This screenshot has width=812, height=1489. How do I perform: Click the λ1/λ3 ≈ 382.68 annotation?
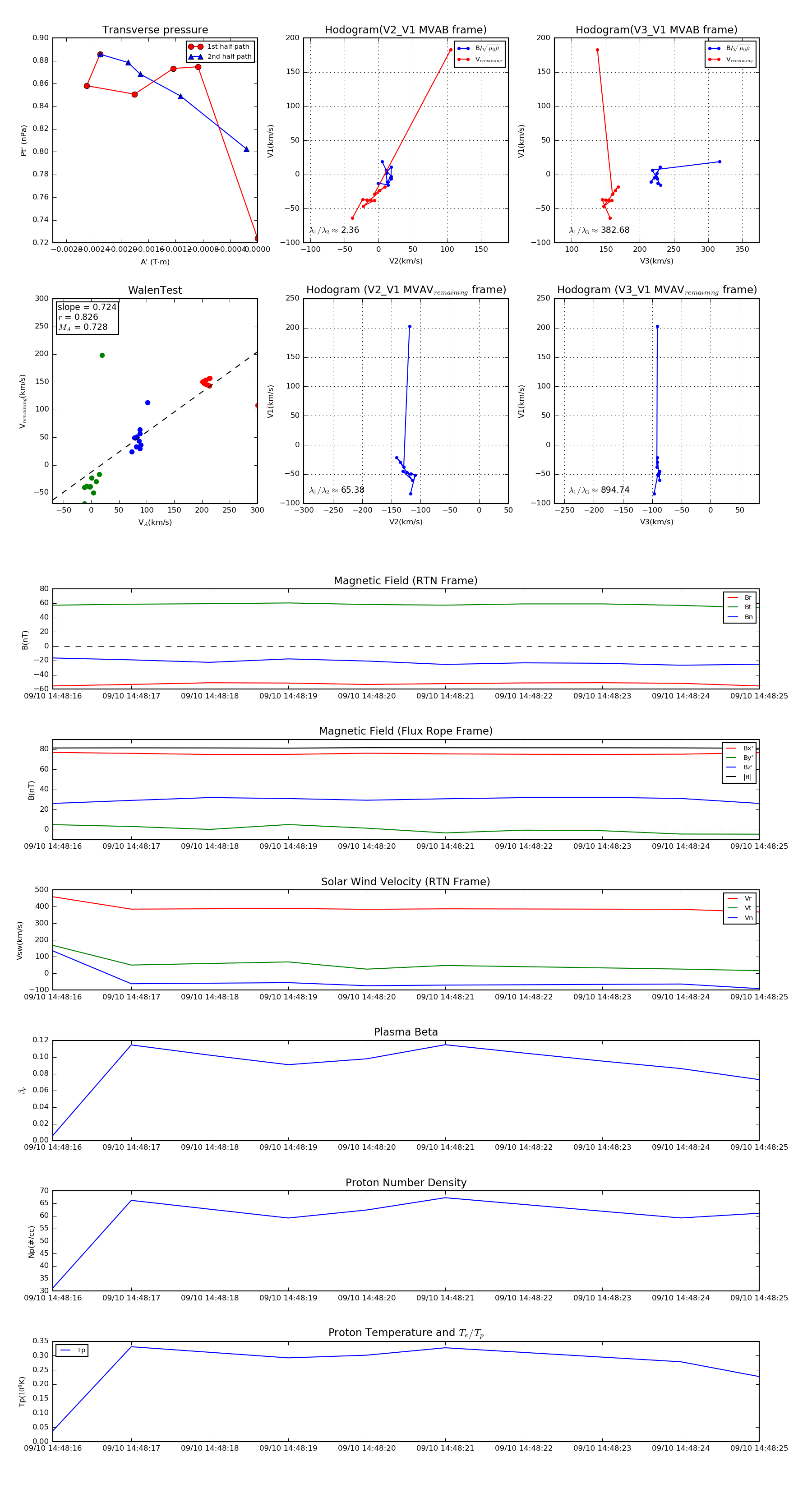[600, 230]
